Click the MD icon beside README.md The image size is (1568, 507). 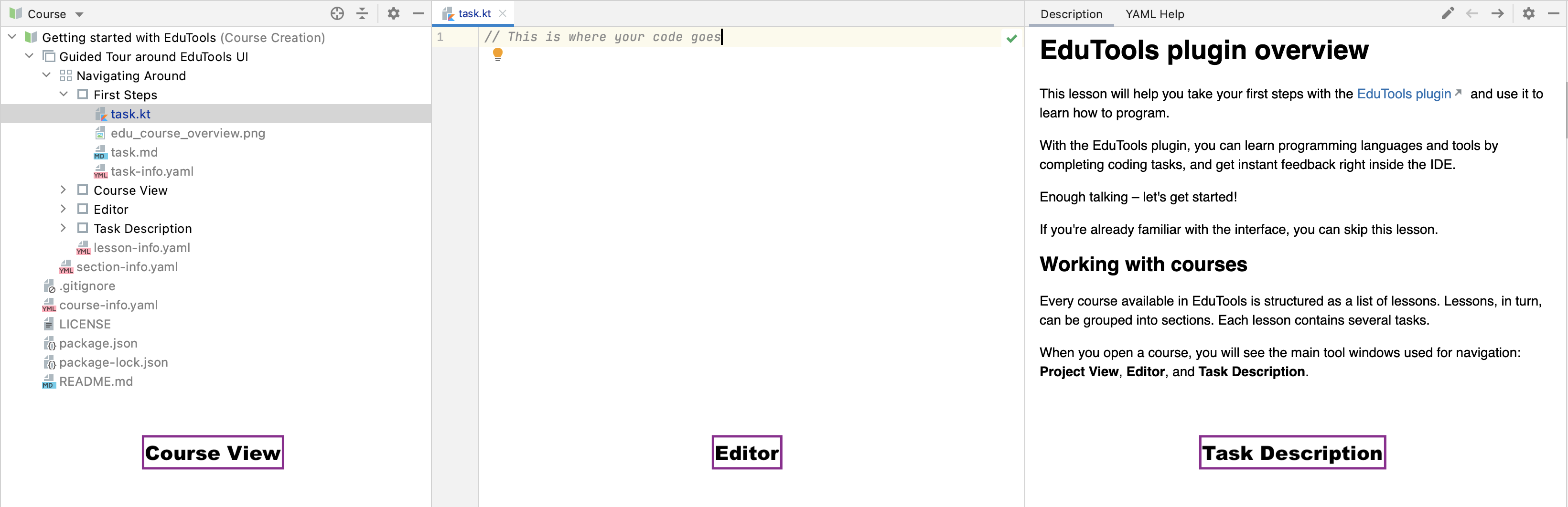[49, 381]
